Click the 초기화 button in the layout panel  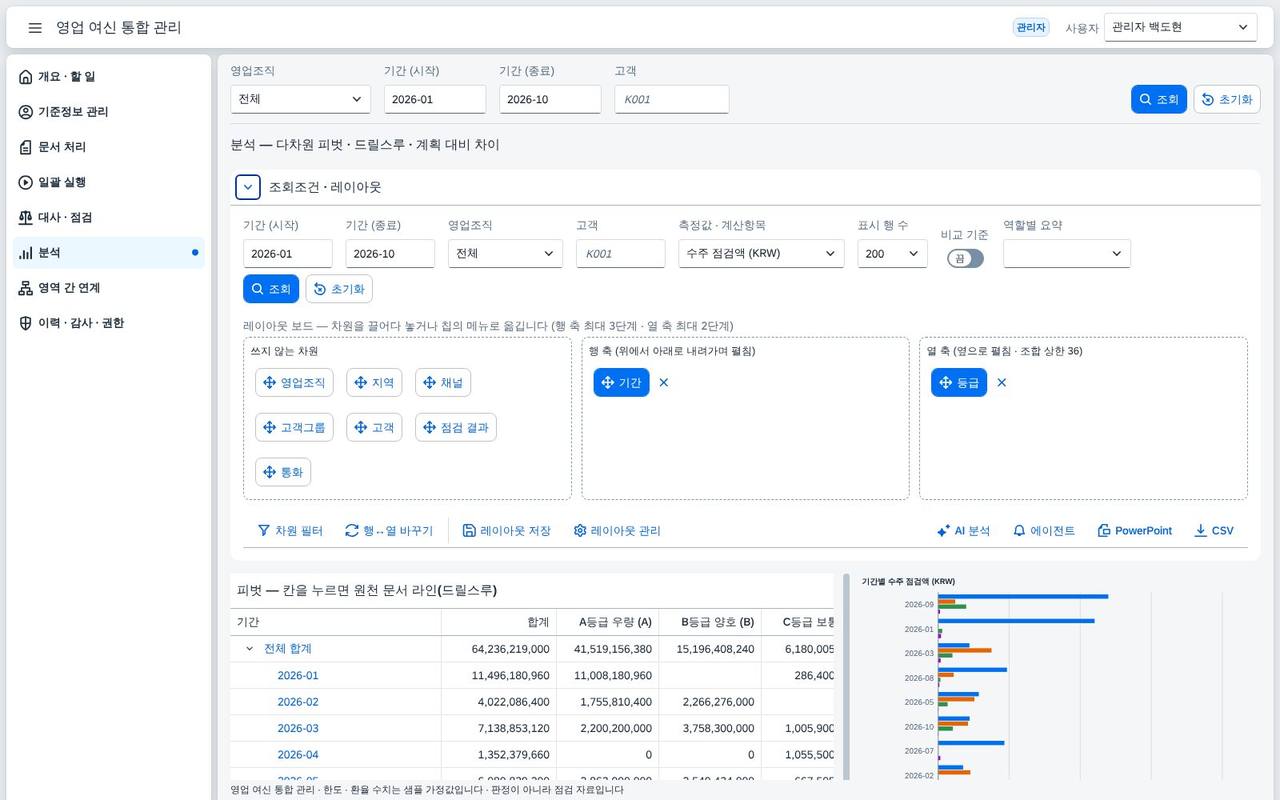point(339,289)
